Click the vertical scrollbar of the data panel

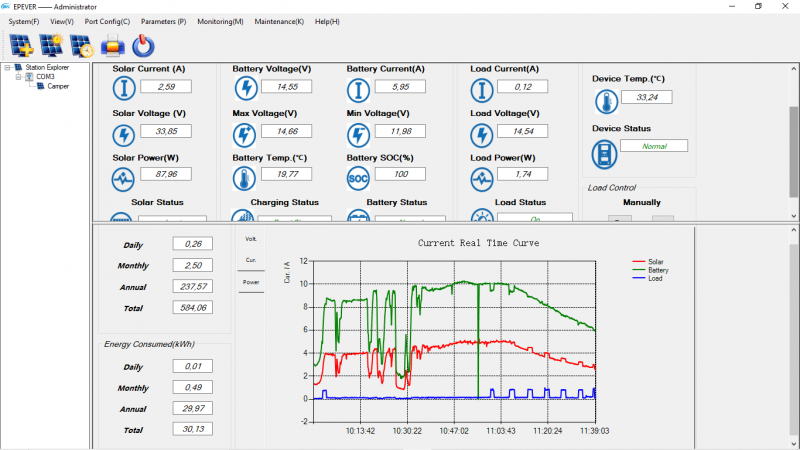[x=794, y=140]
